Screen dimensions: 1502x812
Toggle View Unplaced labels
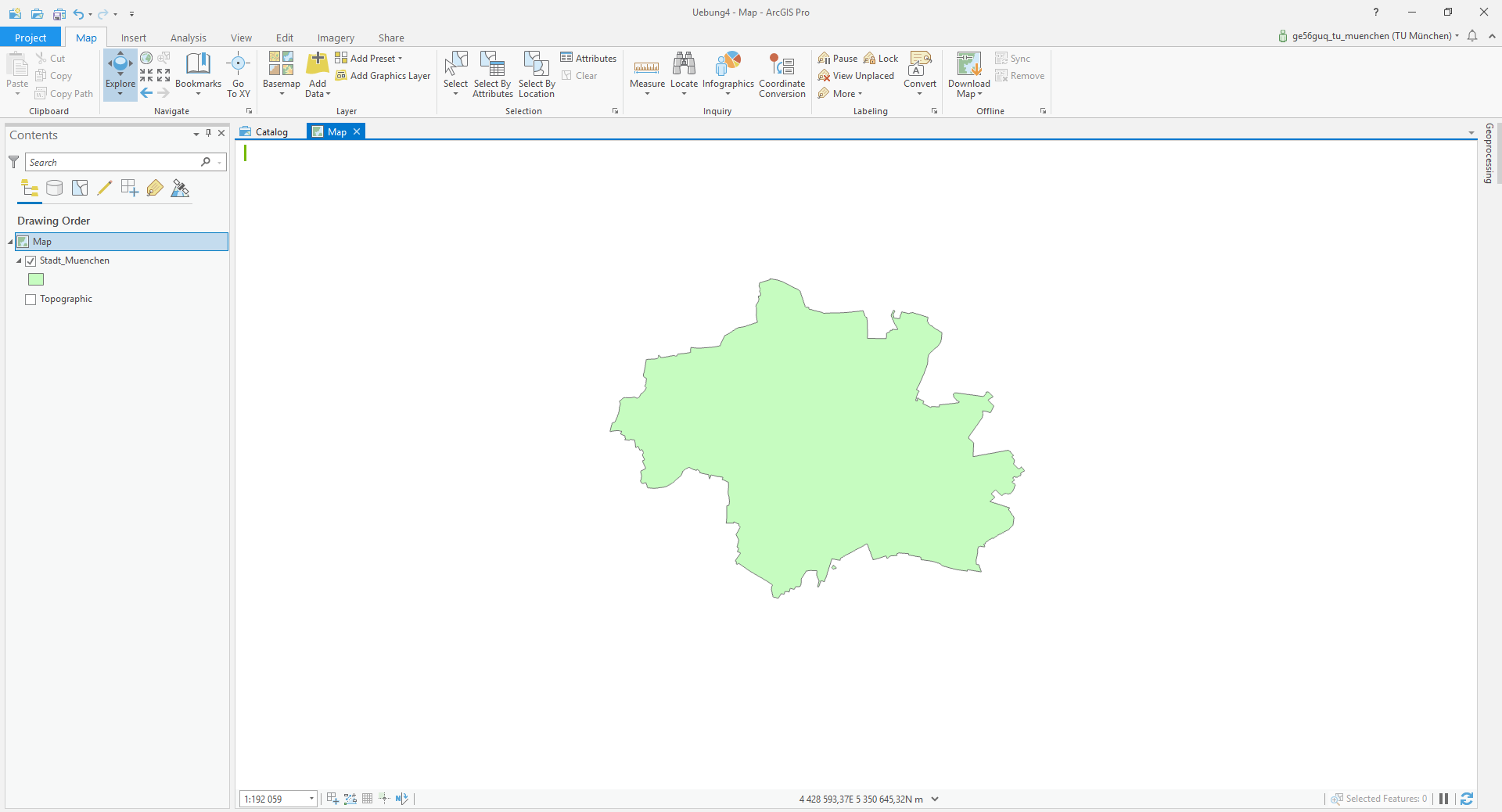coord(856,76)
